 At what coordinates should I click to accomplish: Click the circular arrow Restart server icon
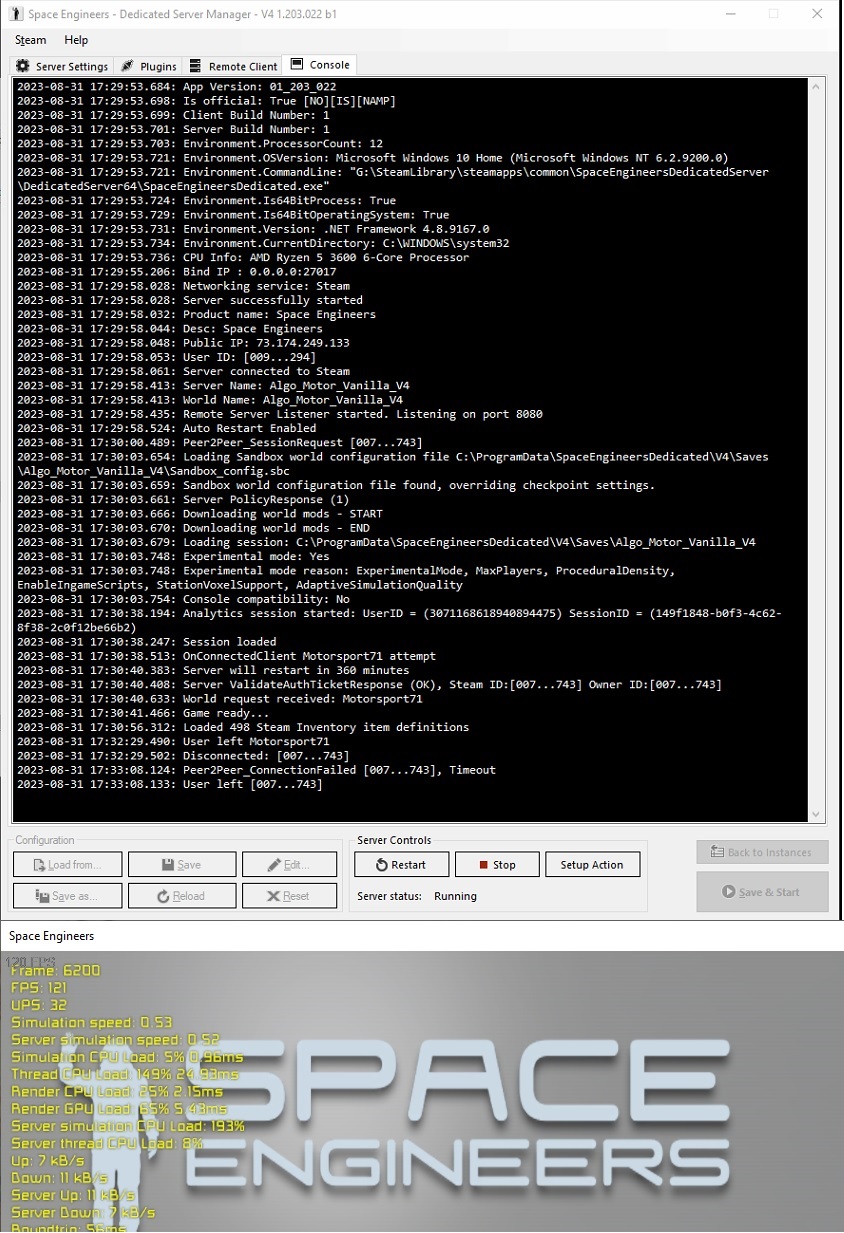(382, 865)
